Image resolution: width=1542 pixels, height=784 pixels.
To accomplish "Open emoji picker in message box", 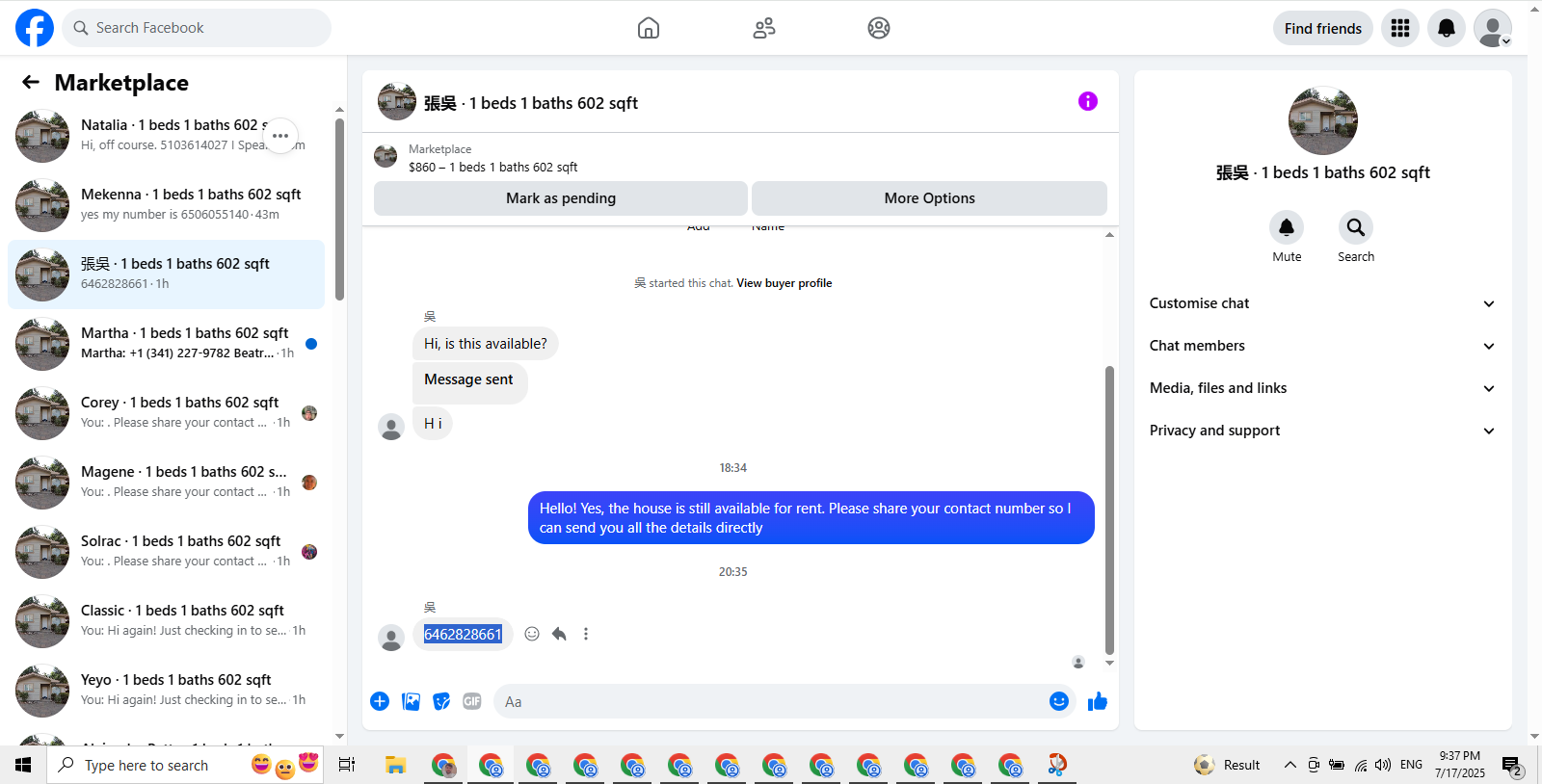I will (x=1059, y=701).
